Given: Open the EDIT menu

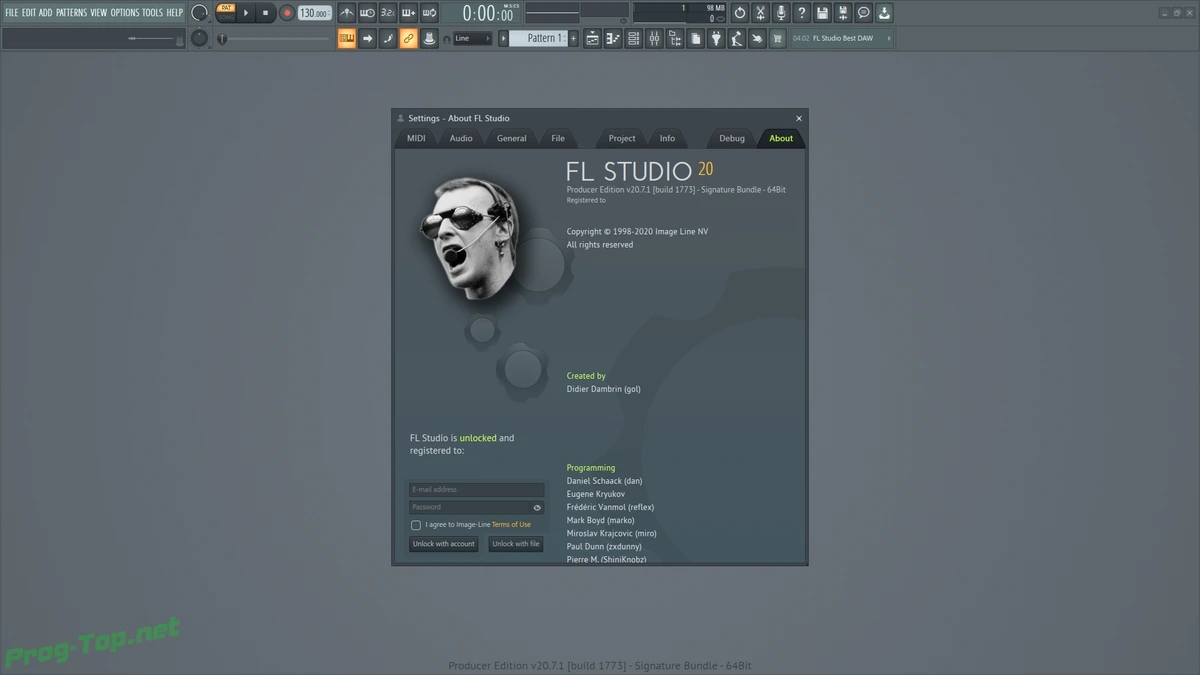Looking at the screenshot, I should (29, 13).
